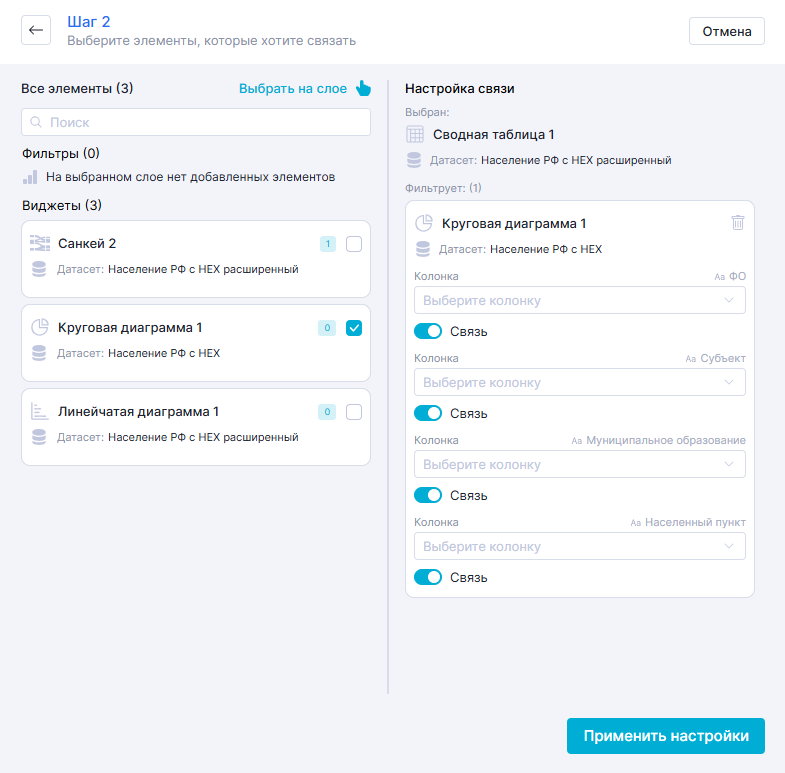This screenshot has height=773, width=785.
Task: Click the back arrow button
Action: coord(36,30)
